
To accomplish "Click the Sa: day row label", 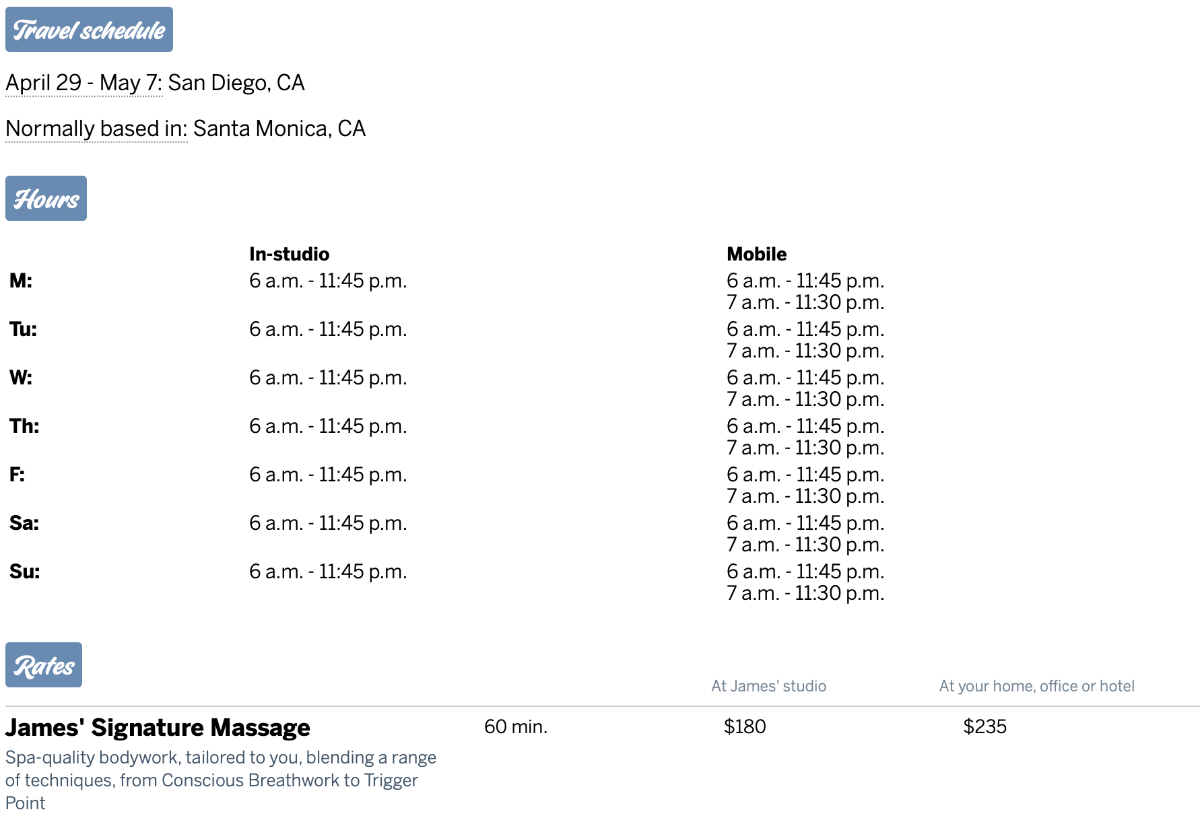I will click(24, 523).
